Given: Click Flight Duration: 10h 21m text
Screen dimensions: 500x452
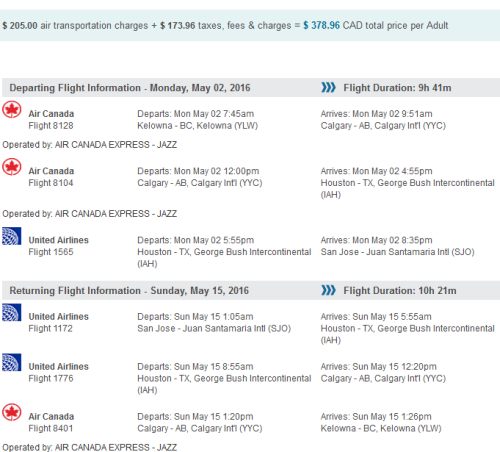Looking at the screenshot, I should click(x=400, y=290).
